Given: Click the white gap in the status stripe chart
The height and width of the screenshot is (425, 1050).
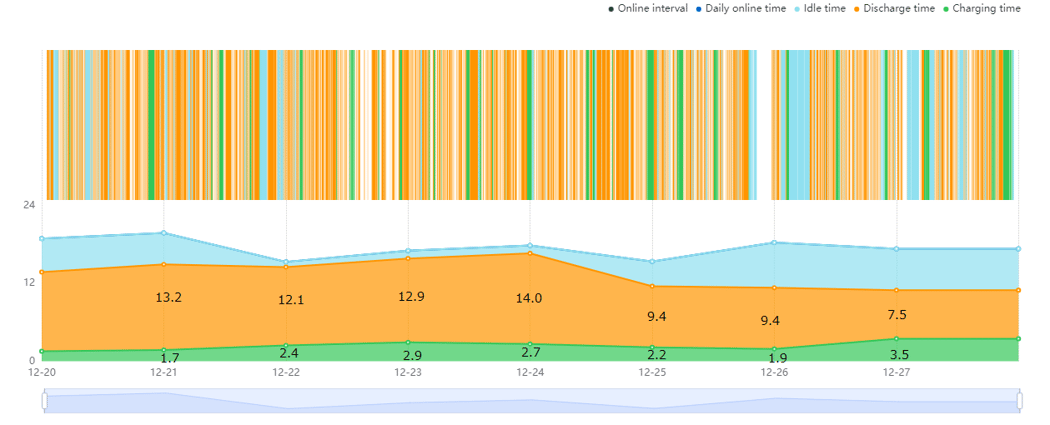Looking at the screenshot, I should point(764,124).
